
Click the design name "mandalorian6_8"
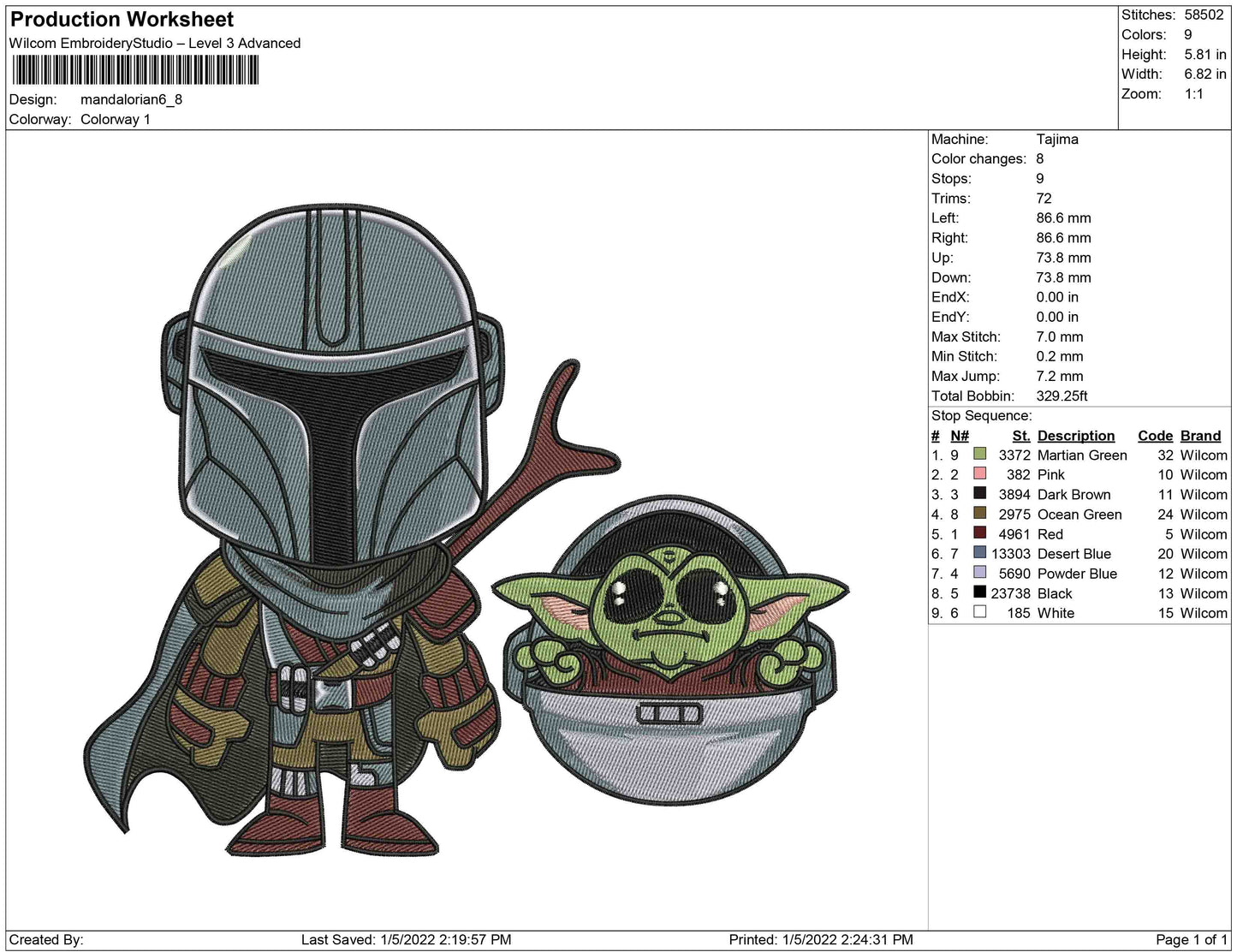[x=131, y=99]
